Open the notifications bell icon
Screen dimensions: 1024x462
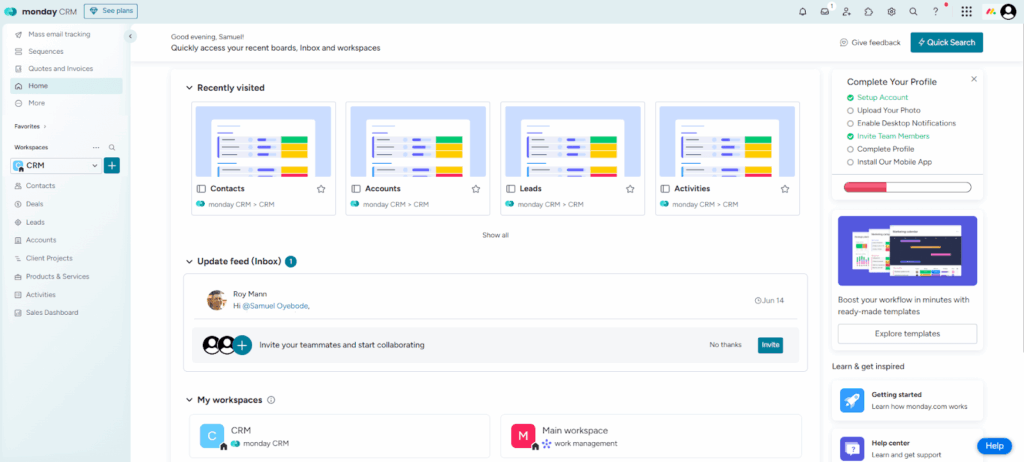click(802, 12)
